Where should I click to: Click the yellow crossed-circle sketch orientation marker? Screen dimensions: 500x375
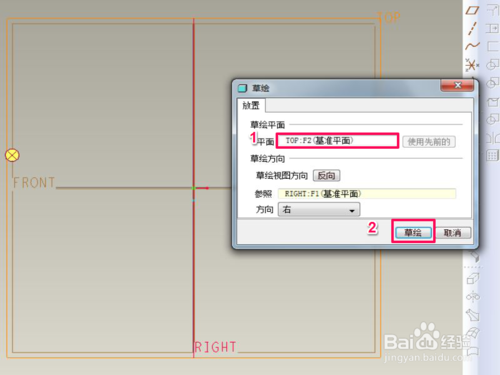click(x=12, y=155)
